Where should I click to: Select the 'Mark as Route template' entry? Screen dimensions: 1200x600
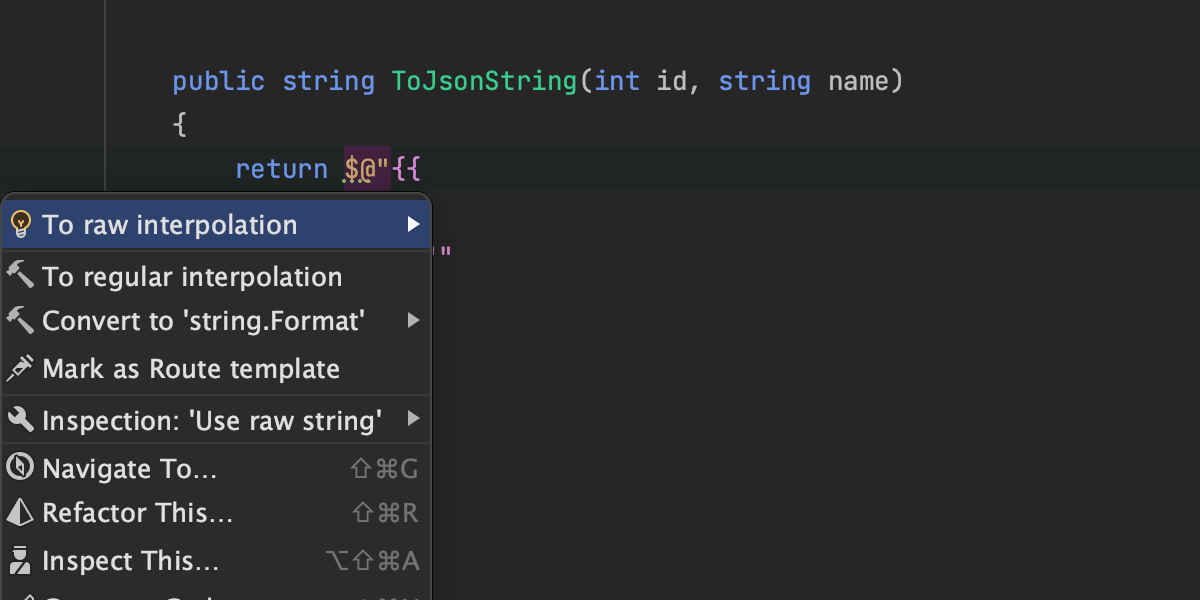191,369
